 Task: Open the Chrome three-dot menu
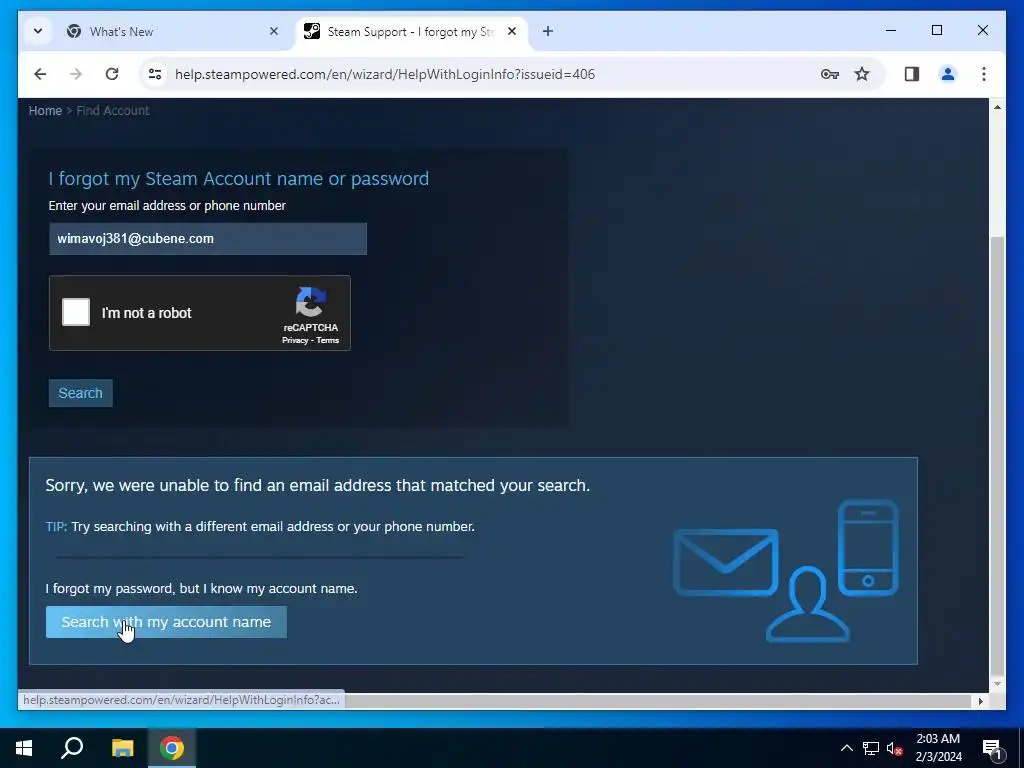984,74
